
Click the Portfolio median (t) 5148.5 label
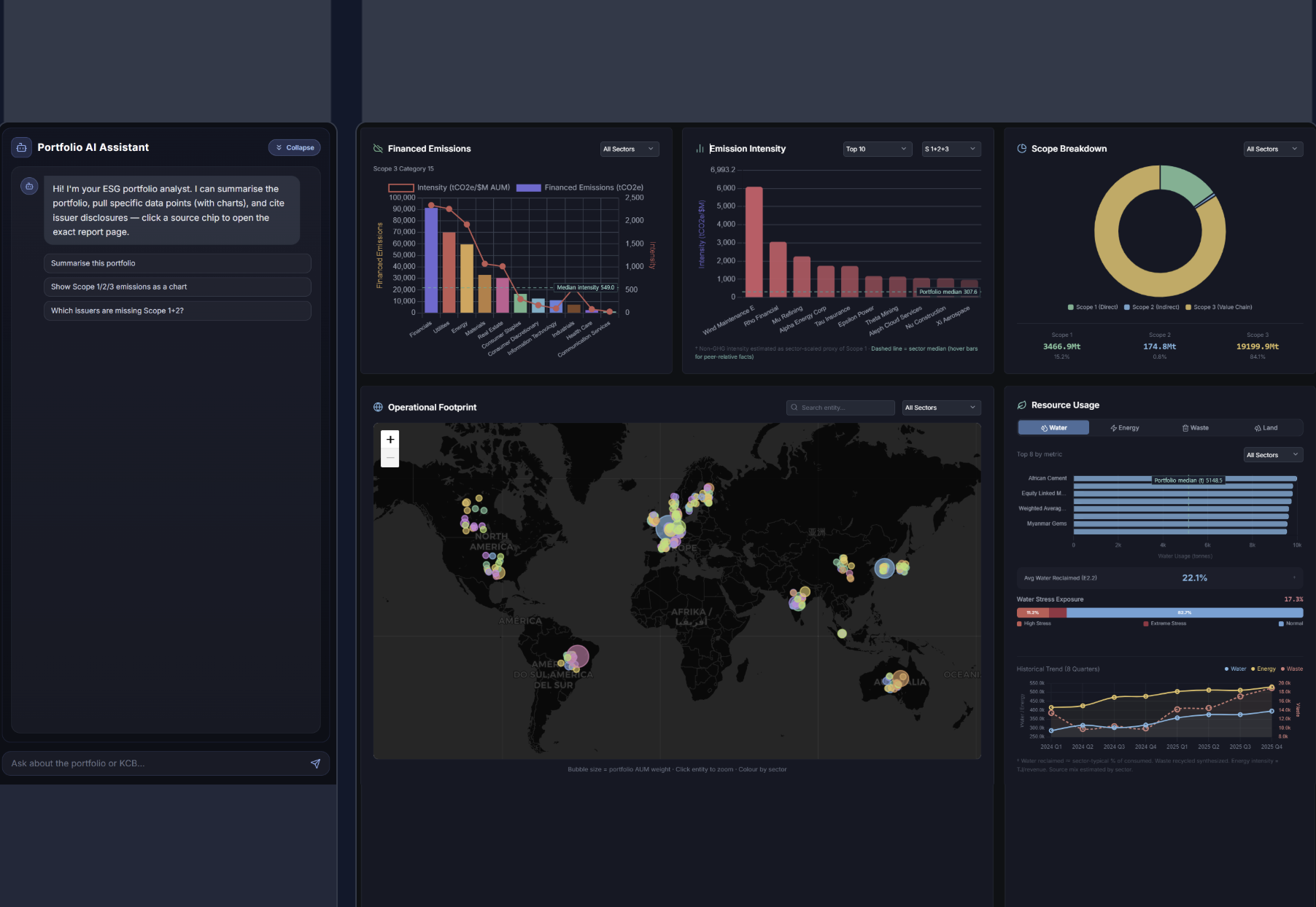click(1188, 480)
